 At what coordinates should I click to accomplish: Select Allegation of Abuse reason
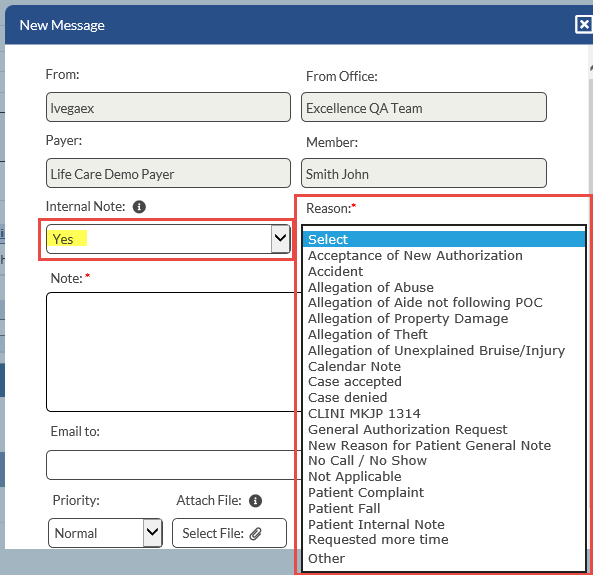[x=444, y=287]
